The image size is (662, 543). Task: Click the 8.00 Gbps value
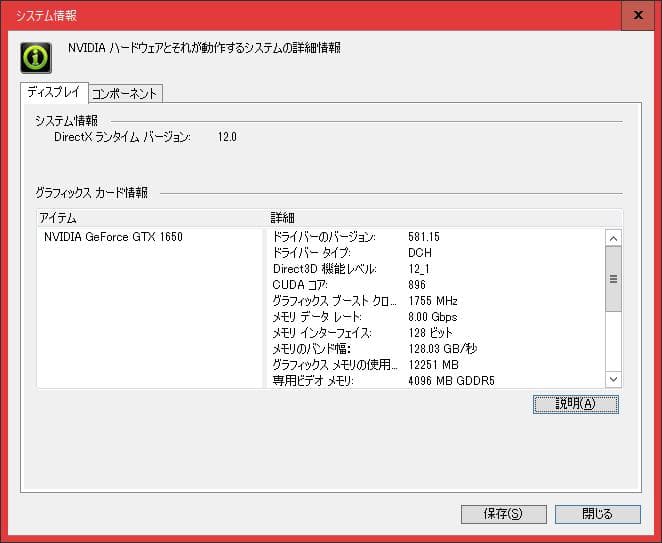433,317
